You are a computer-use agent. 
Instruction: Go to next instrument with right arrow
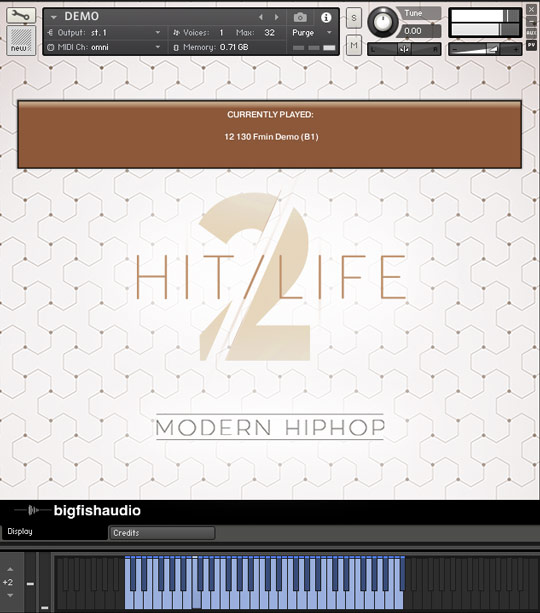coord(276,17)
